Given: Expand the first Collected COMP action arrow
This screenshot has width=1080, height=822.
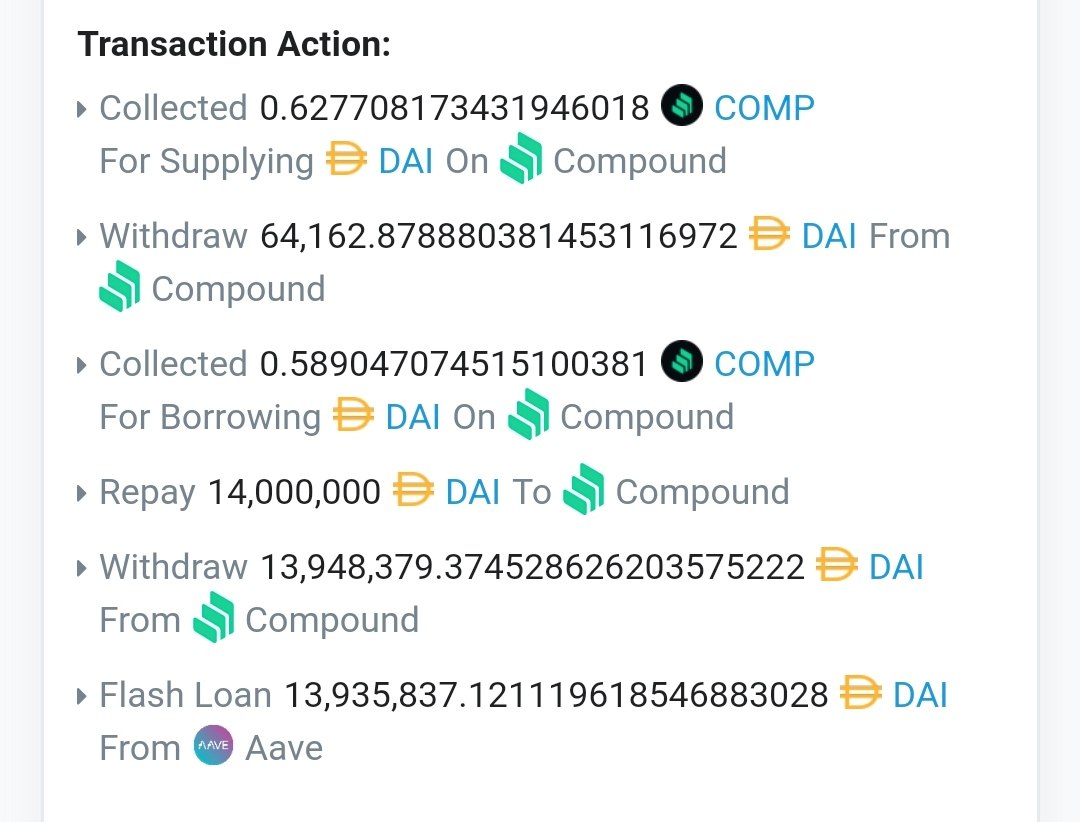Looking at the screenshot, I should (81, 109).
